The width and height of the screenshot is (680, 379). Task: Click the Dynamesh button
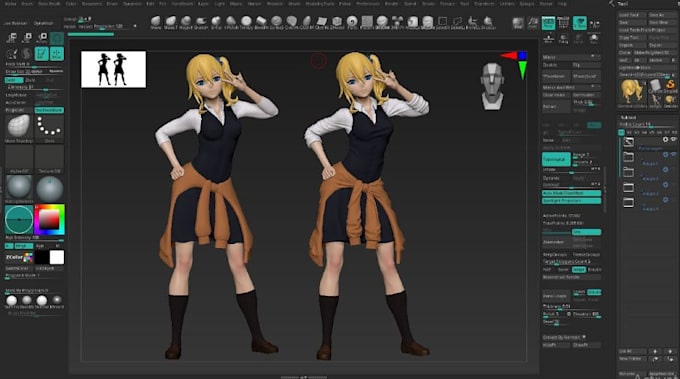click(556, 160)
